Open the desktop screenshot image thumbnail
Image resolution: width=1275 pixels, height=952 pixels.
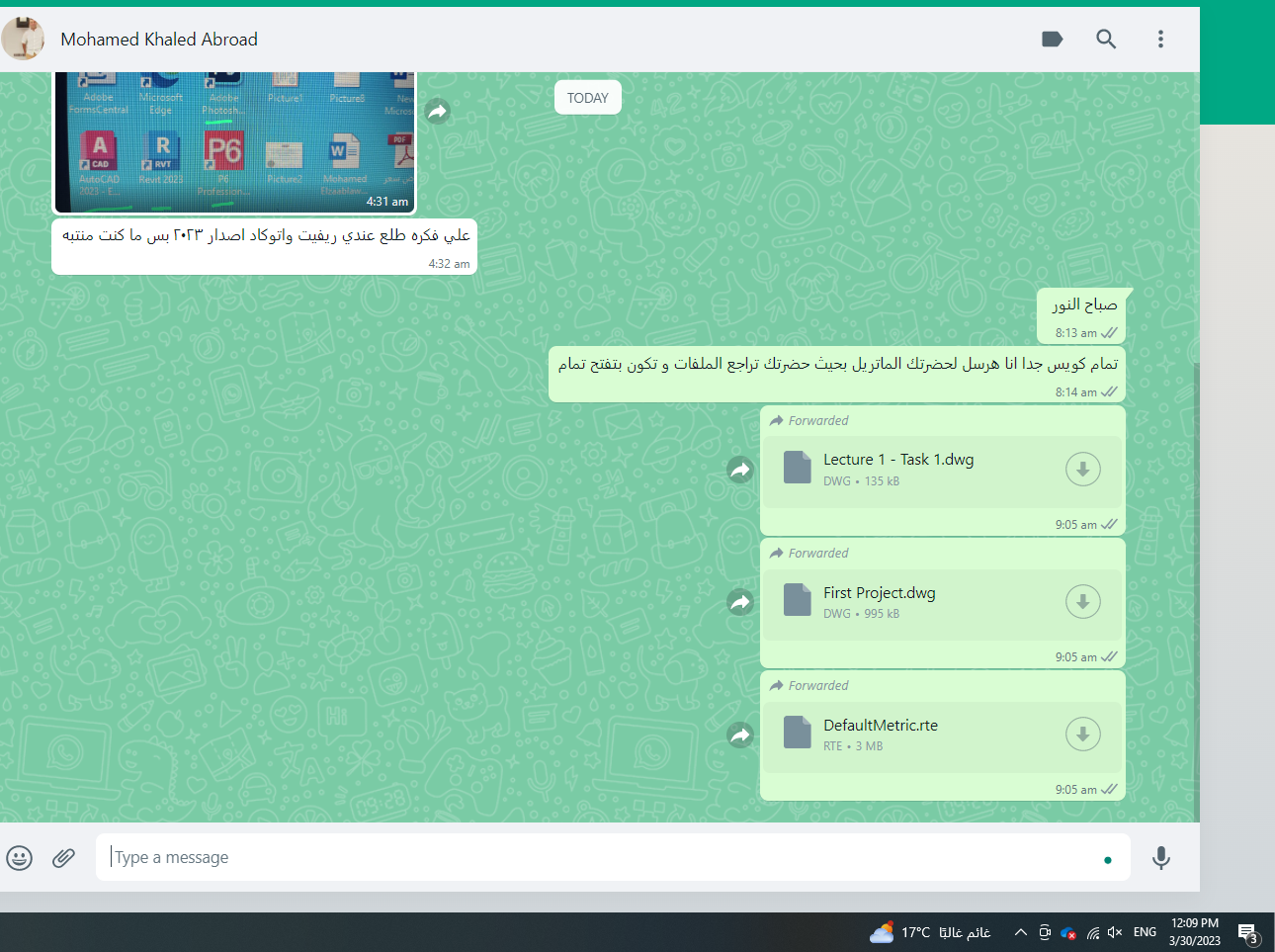pyautogui.click(x=234, y=141)
